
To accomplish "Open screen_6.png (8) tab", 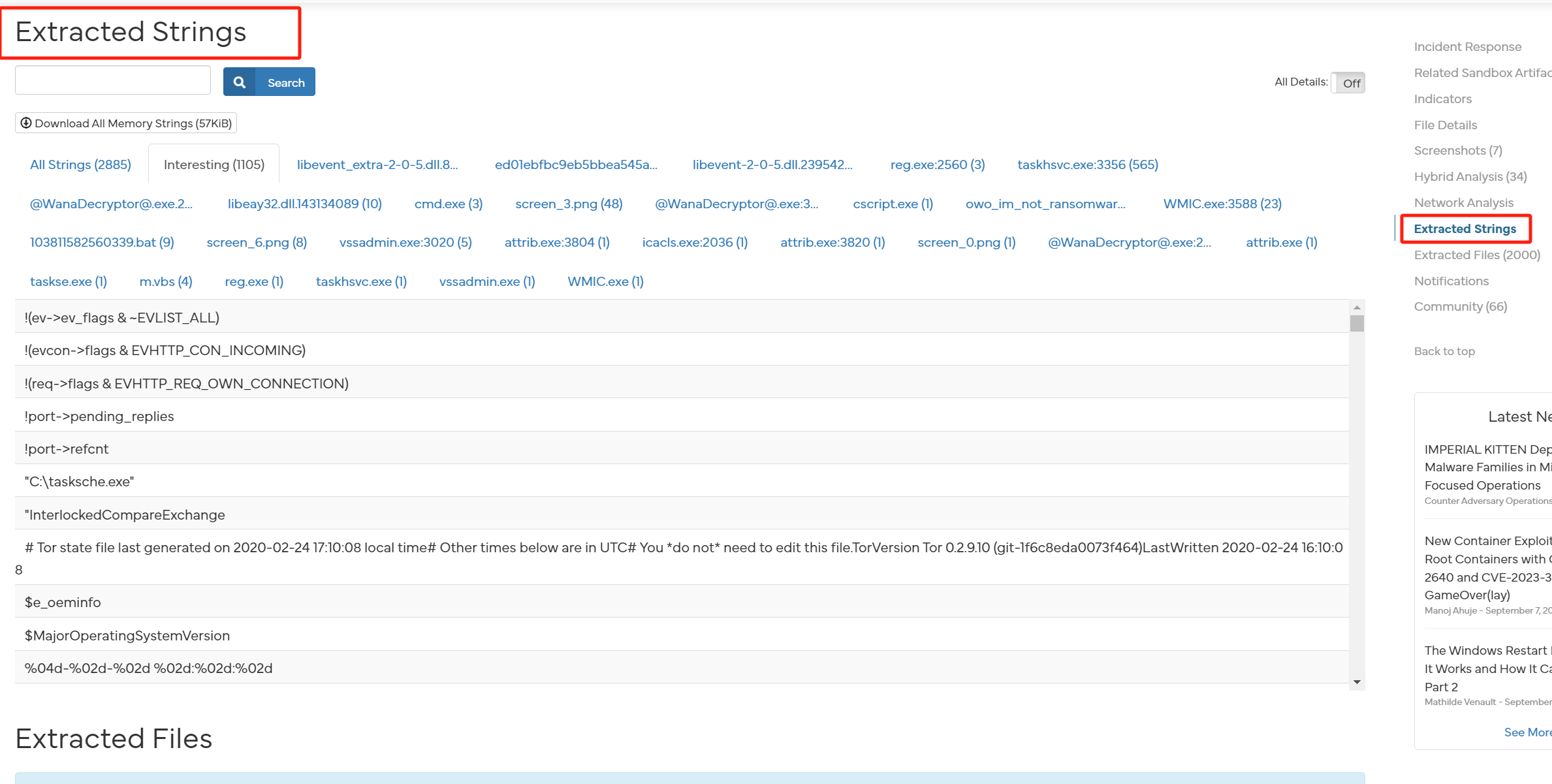I will [257, 242].
